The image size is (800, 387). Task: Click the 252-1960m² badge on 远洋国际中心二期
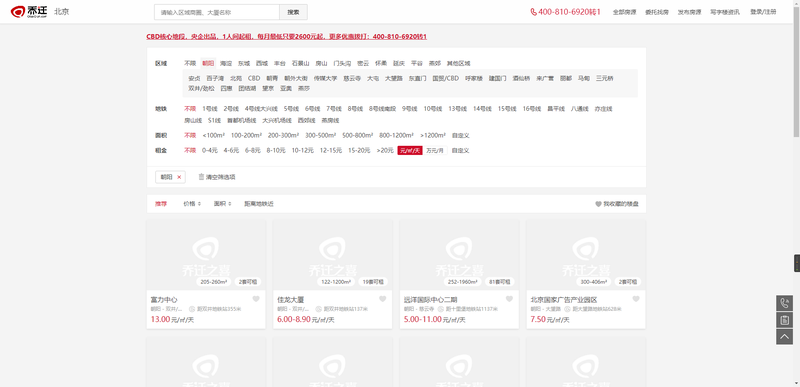pyautogui.click(x=463, y=281)
